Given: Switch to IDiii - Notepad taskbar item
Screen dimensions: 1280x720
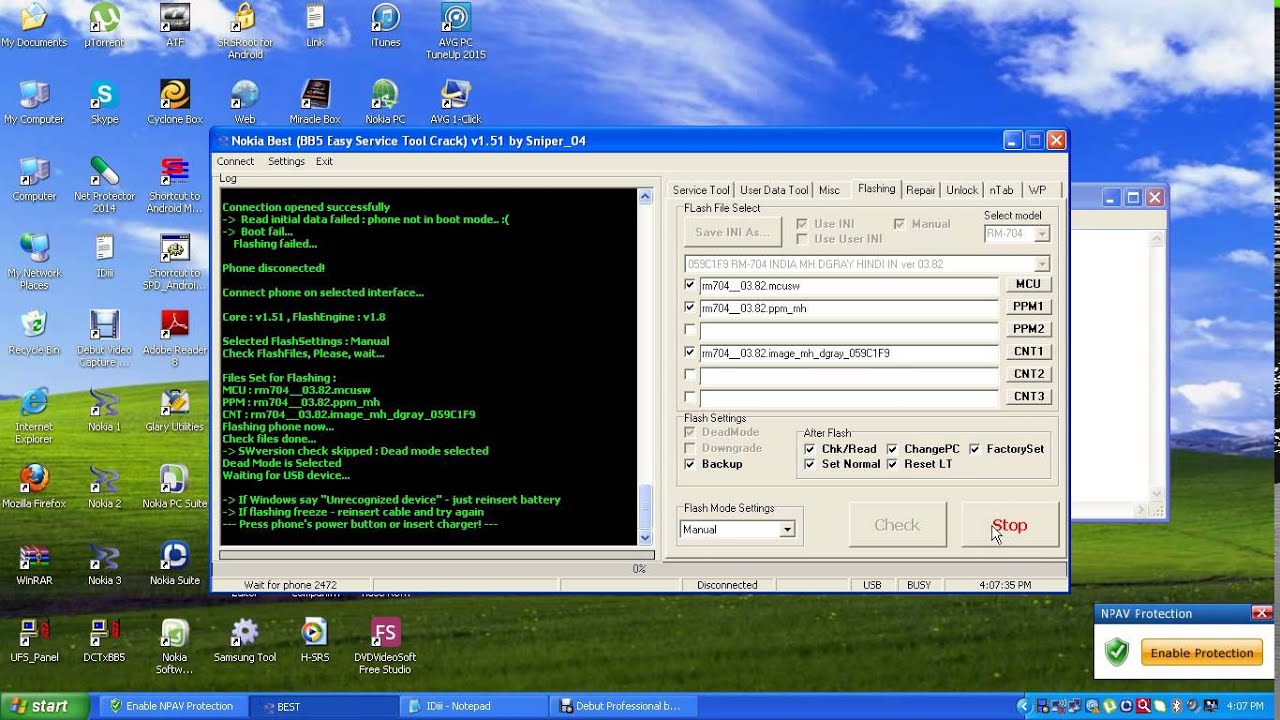Looking at the screenshot, I should click(473, 706).
